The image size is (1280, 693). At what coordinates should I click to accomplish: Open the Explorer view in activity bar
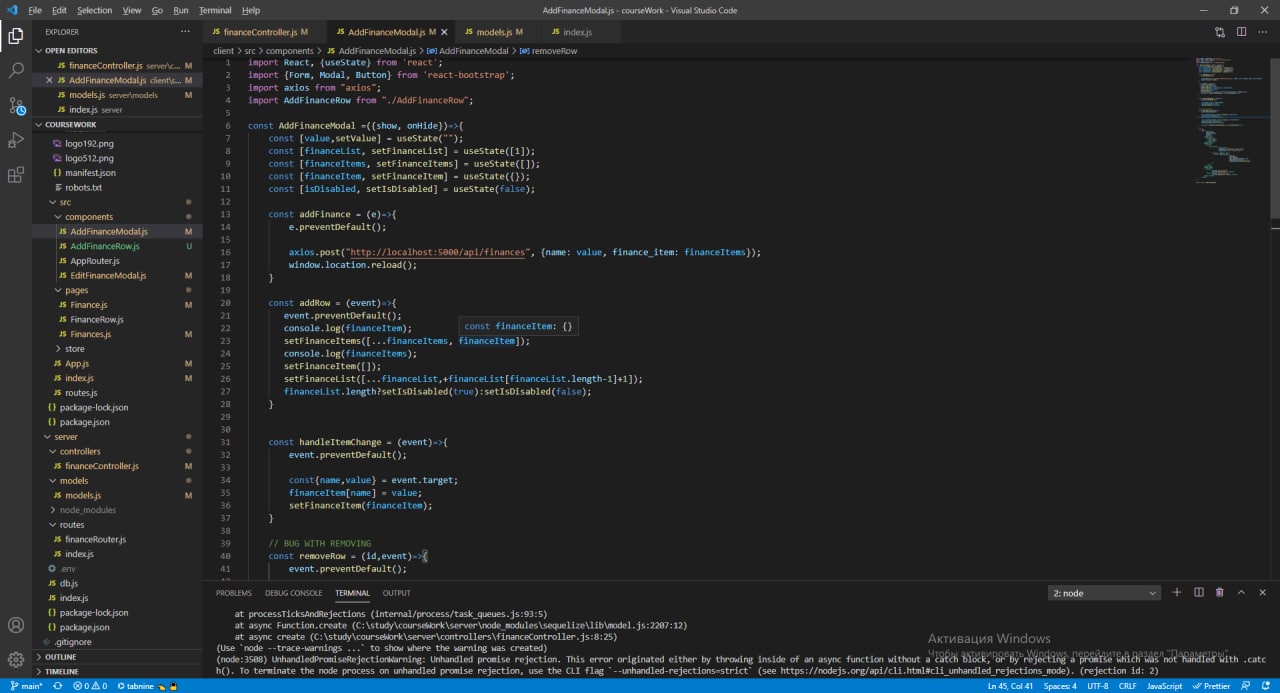click(x=16, y=36)
